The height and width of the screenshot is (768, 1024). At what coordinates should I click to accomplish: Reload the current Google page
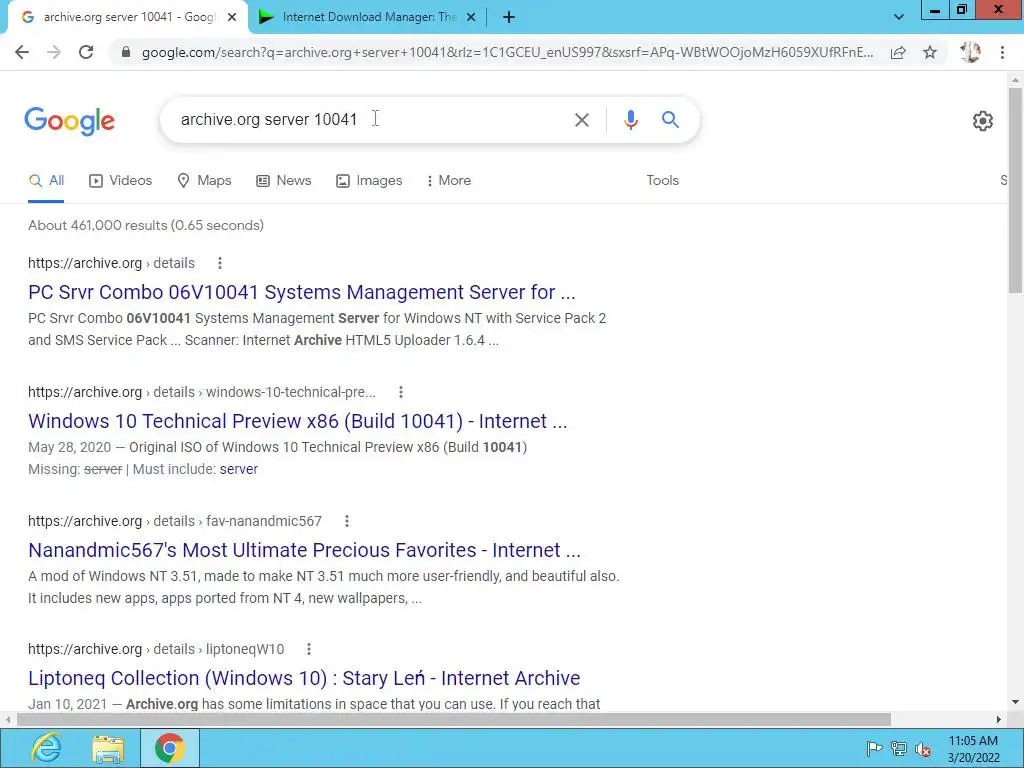[86, 52]
